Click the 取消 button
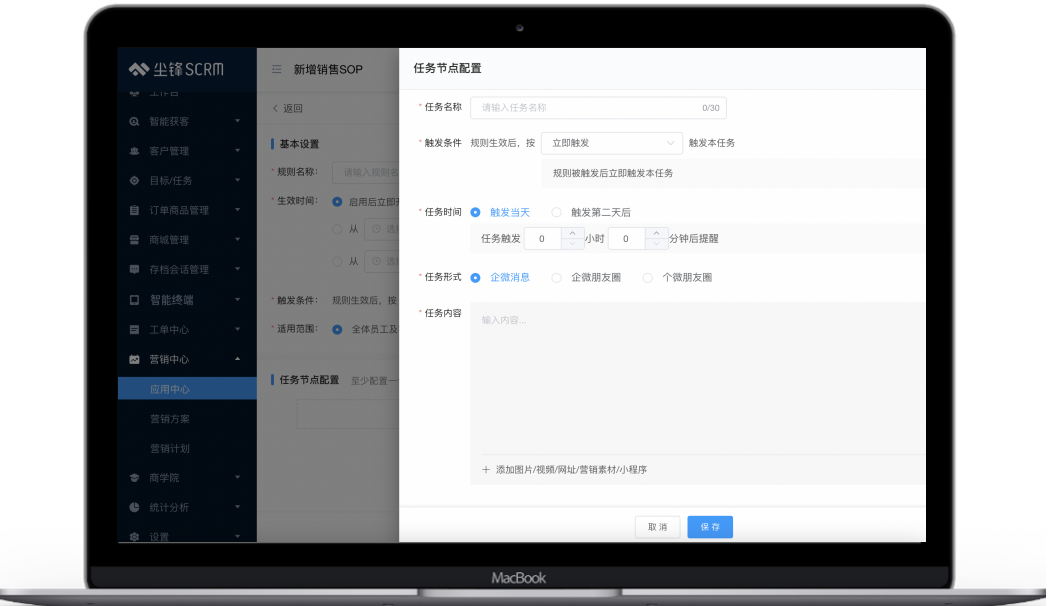The height and width of the screenshot is (606, 1048). point(658,527)
